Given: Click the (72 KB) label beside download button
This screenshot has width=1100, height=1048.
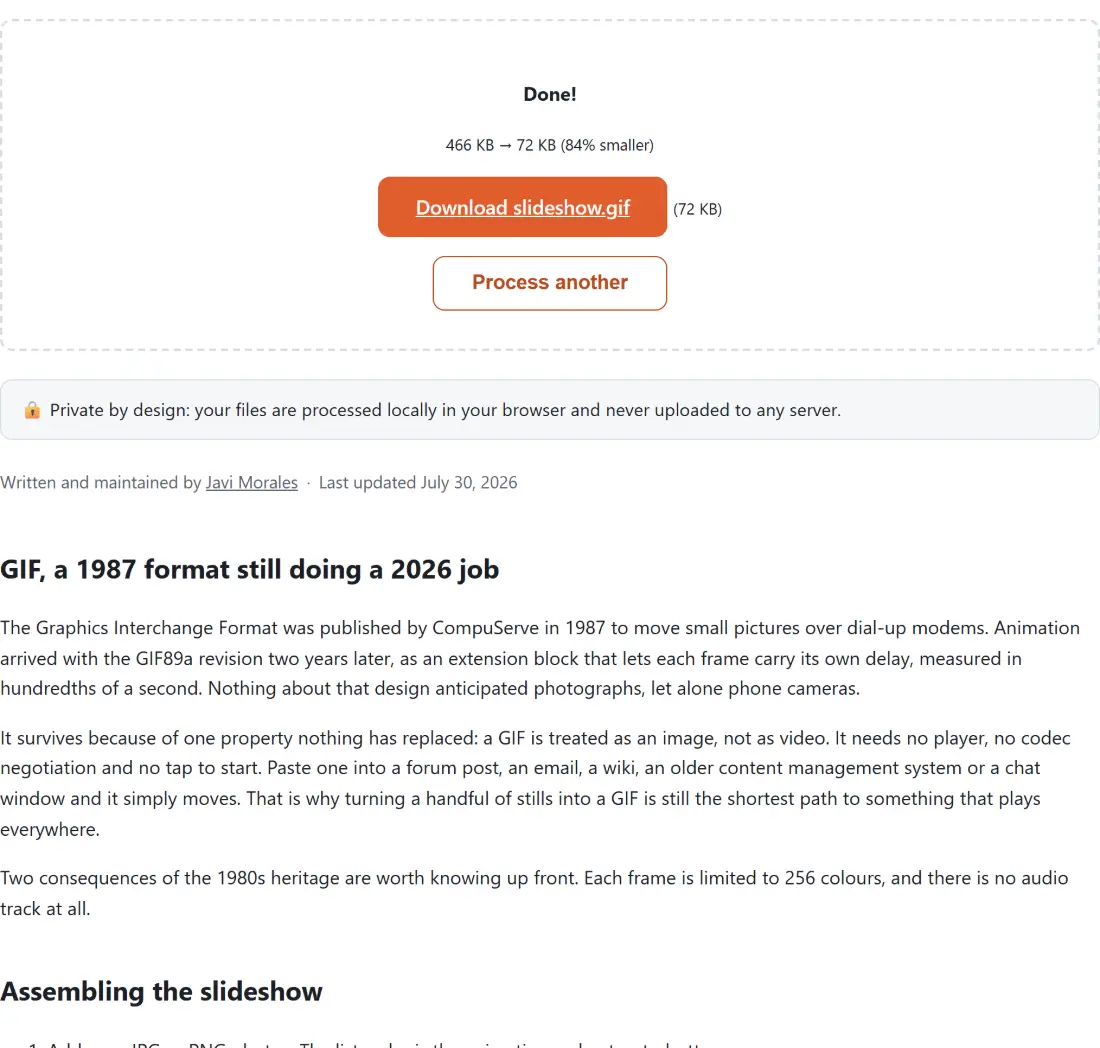Looking at the screenshot, I should click(x=697, y=209).
